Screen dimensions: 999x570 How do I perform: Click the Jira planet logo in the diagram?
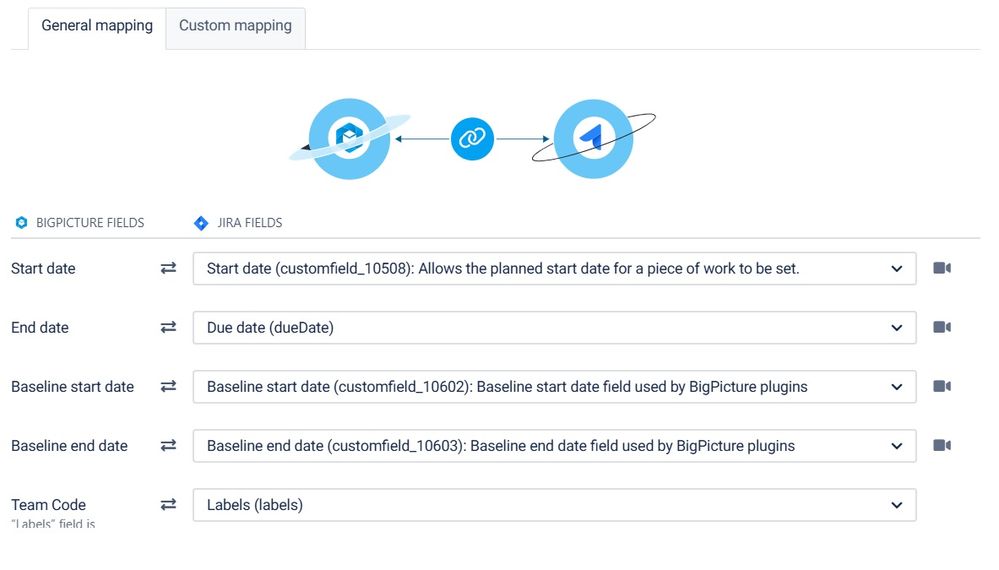click(593, 138)
